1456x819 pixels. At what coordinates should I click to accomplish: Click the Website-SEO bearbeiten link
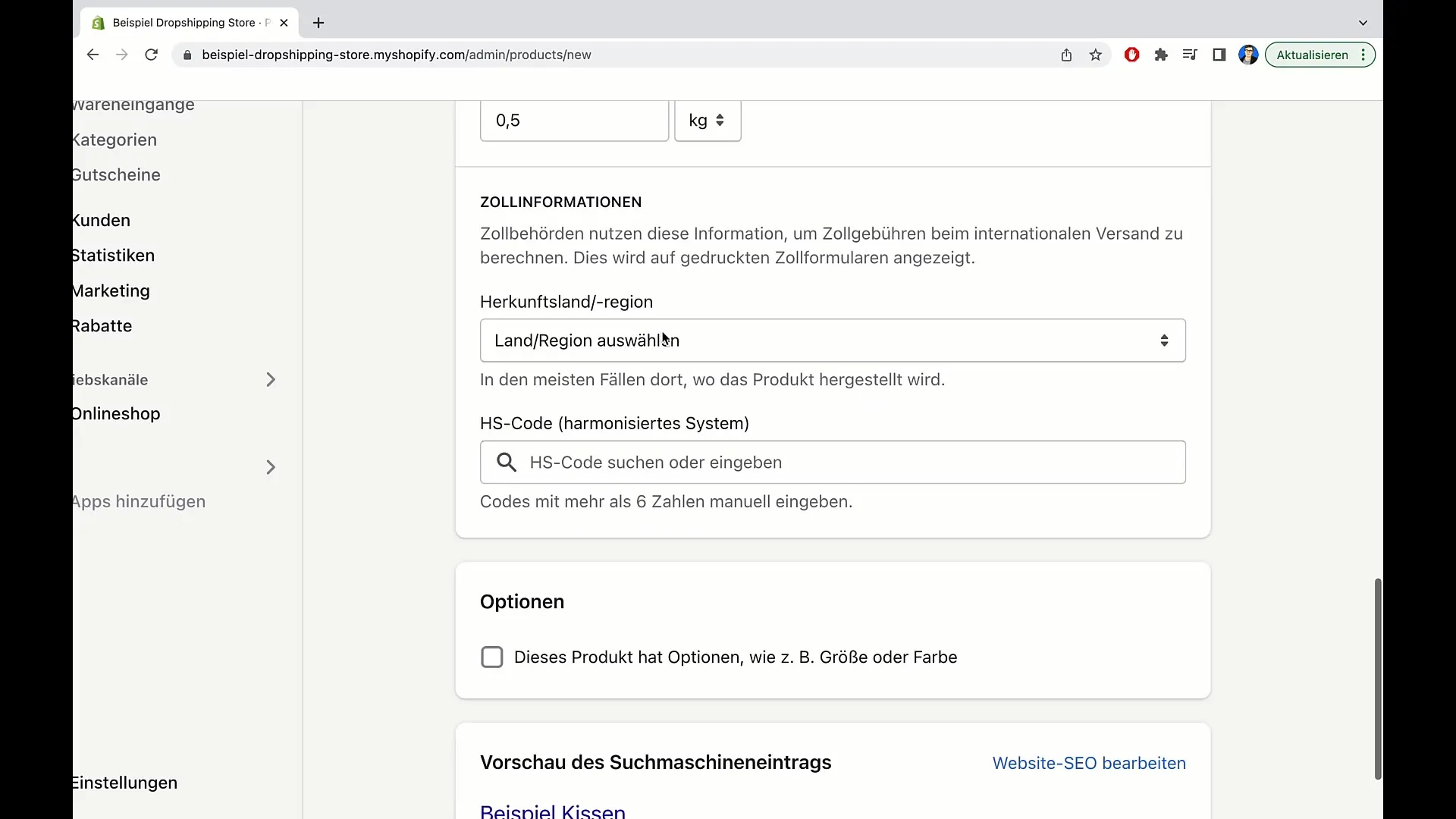1089,763
